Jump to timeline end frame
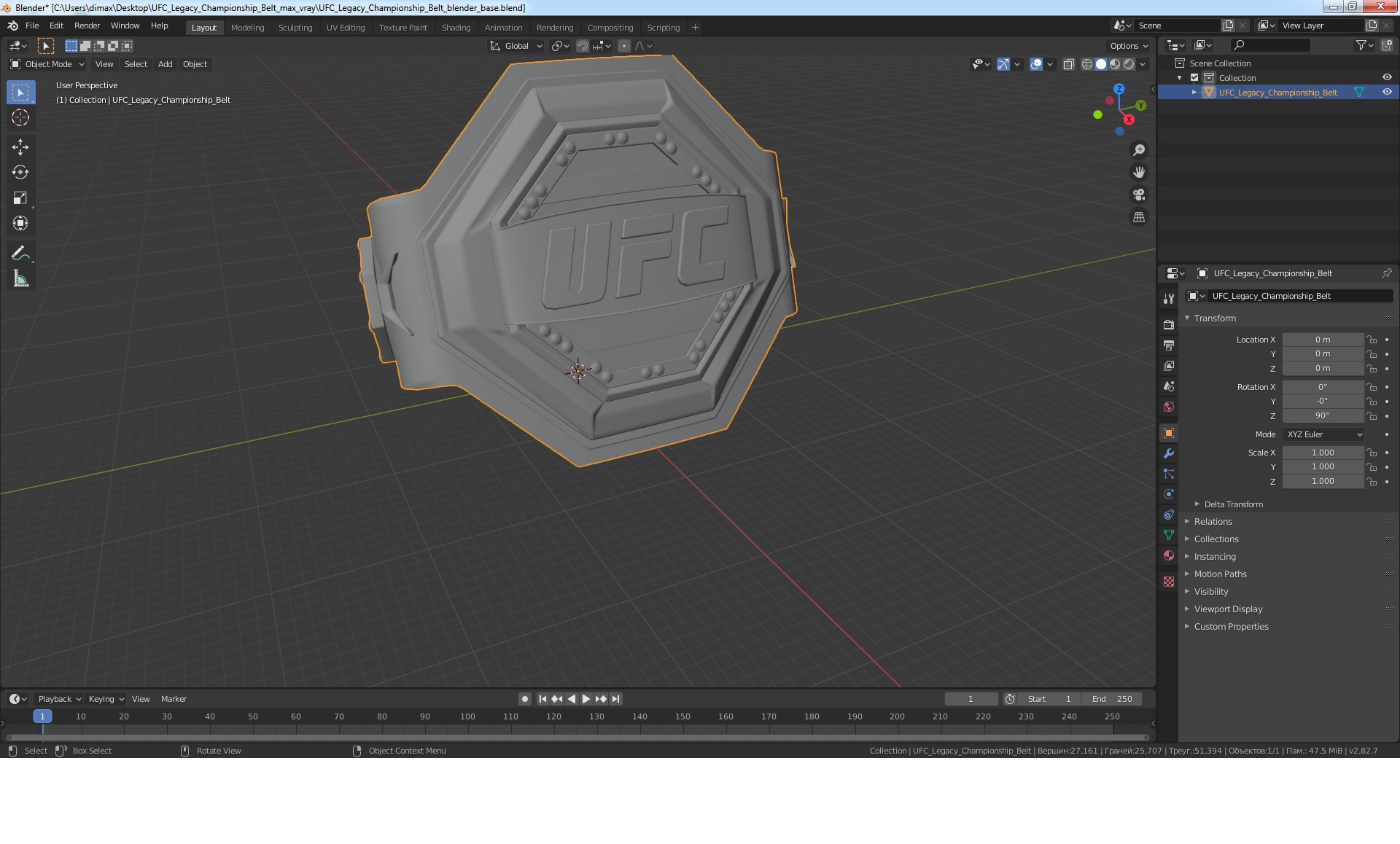The image size is (1400, 844). click(x=616, y=699)
